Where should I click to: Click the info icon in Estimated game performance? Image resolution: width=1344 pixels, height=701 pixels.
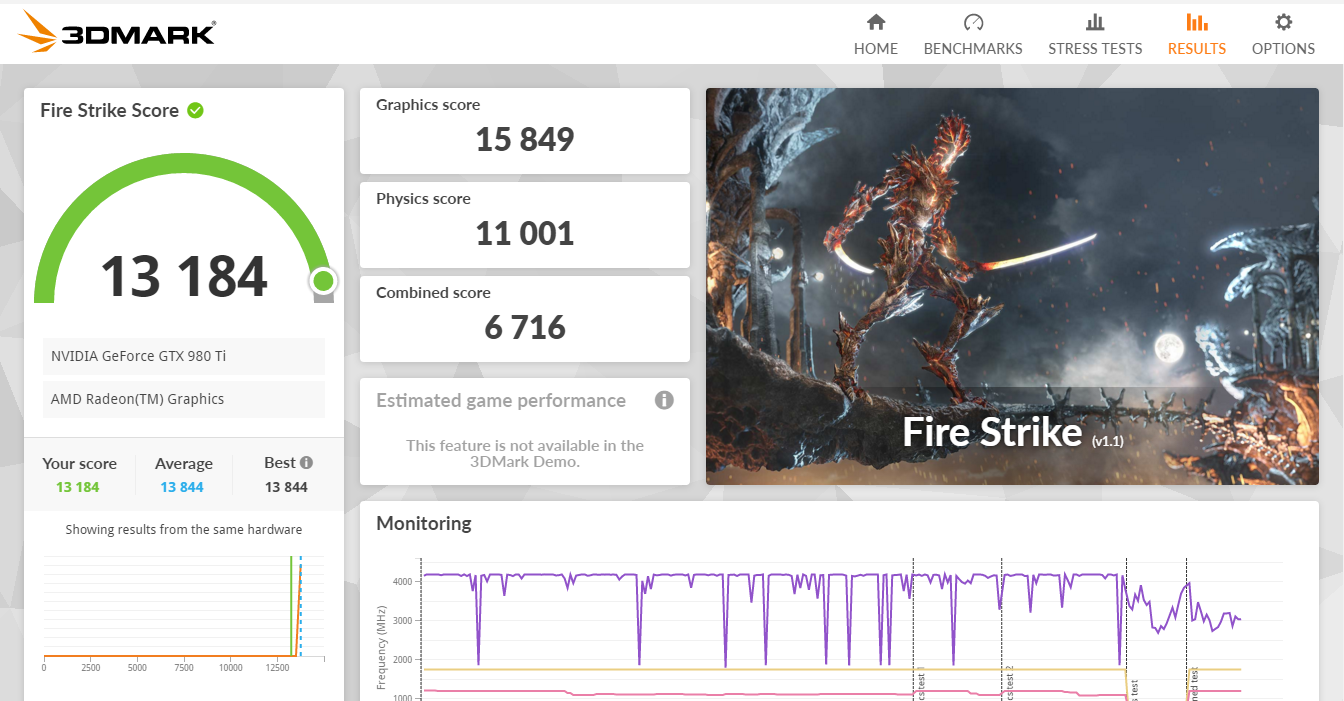coord(664,401)
